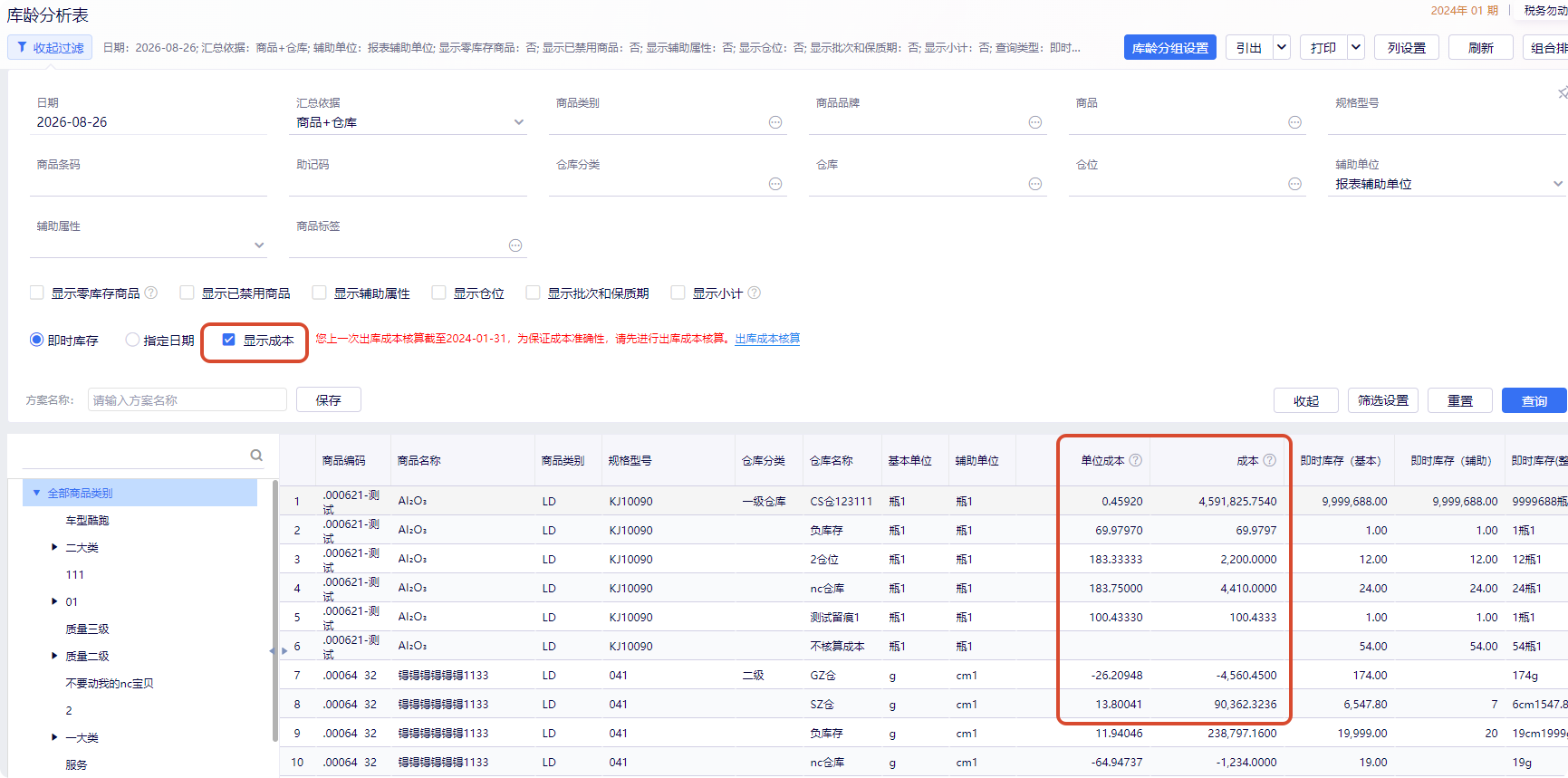The width and height of the screenshot is (1568, 778).
Task: Check 显示辅助属性 checkbox
Action: click(319, 293)
